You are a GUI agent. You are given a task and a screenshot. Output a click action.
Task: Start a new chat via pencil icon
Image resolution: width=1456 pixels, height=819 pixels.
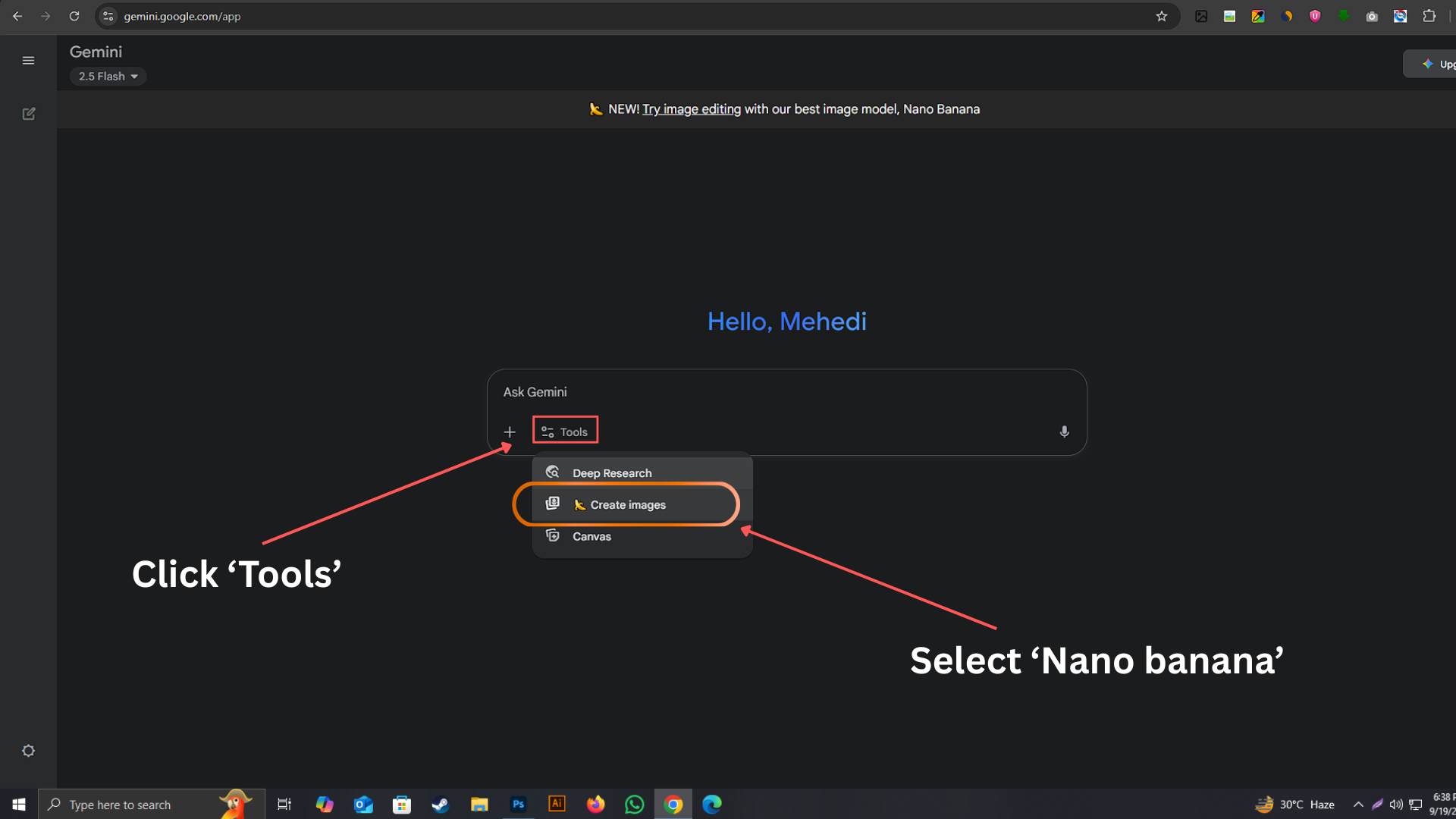[x=29, y=114]
